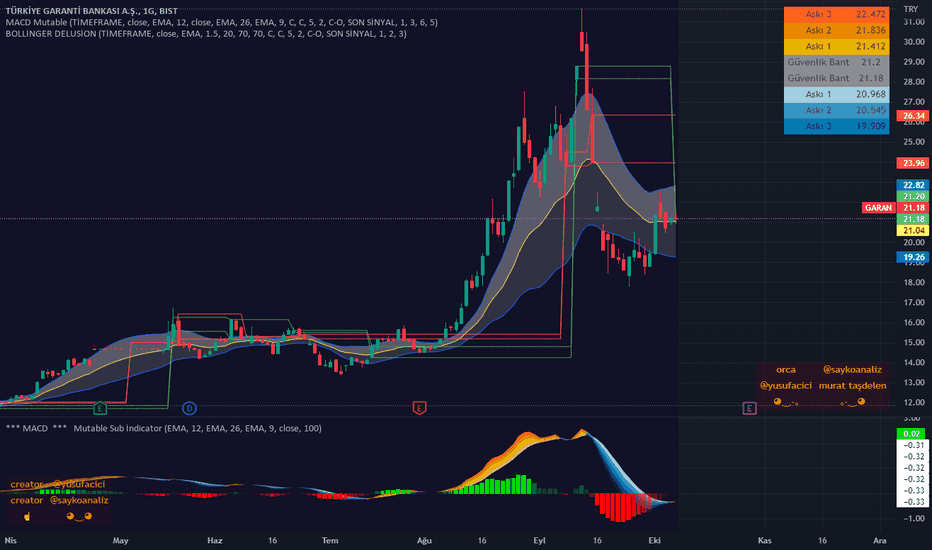932x550 pixels.
Task: Click Ağu on the time axis
Action: tap(424, 540)
